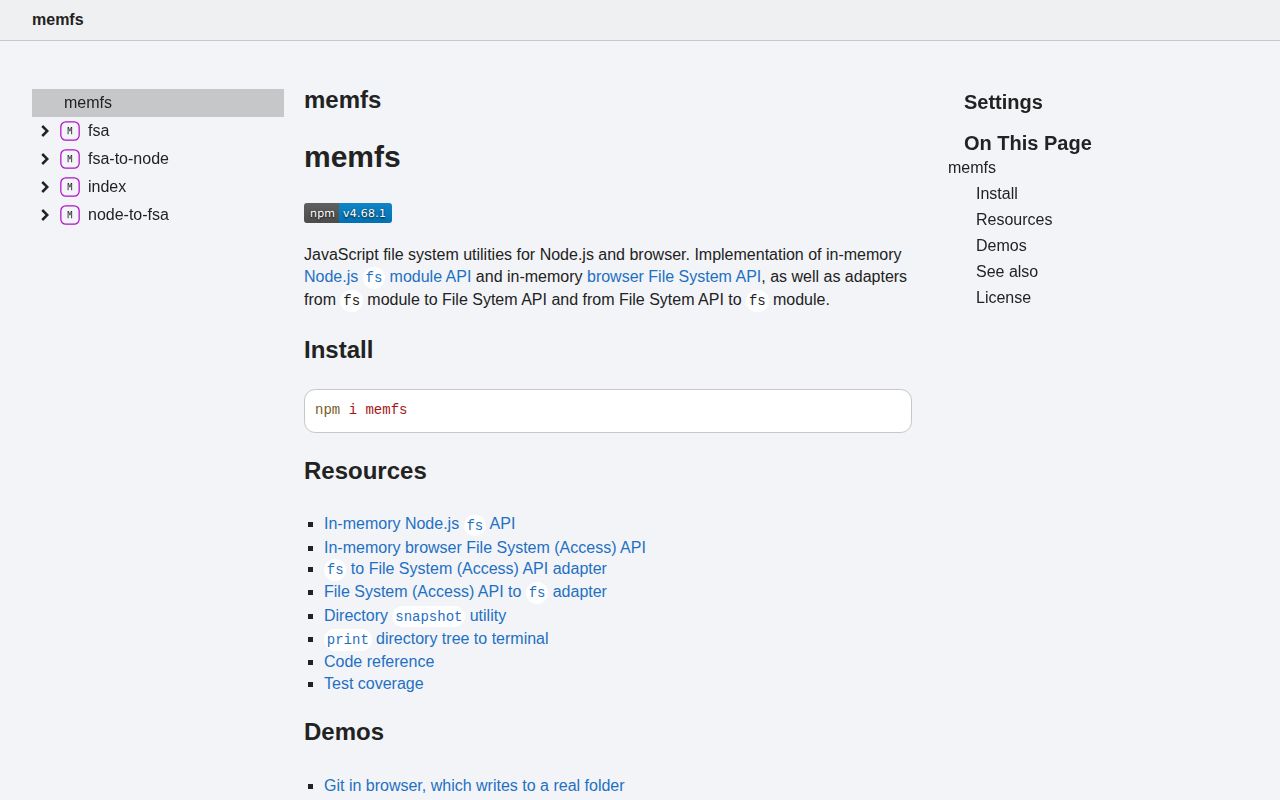
Task: Open the Directory snapshot utility link
Action: [x=415, y=616]
